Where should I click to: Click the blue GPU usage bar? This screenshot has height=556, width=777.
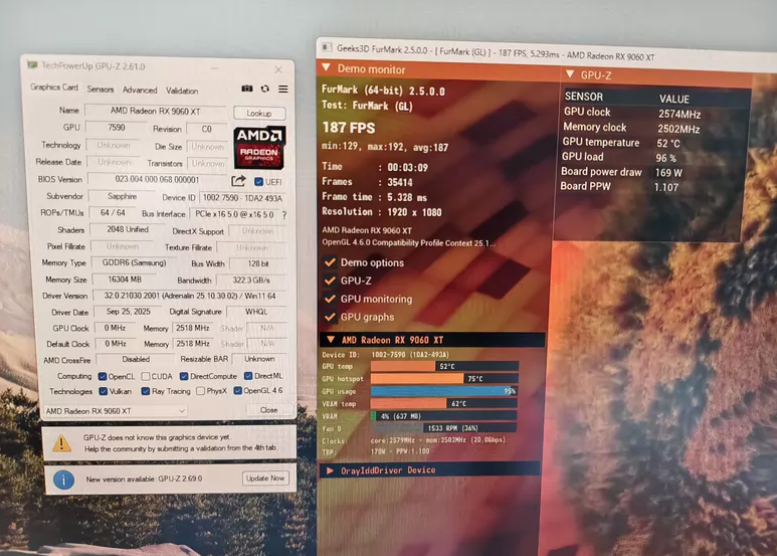tap(444, 391)
